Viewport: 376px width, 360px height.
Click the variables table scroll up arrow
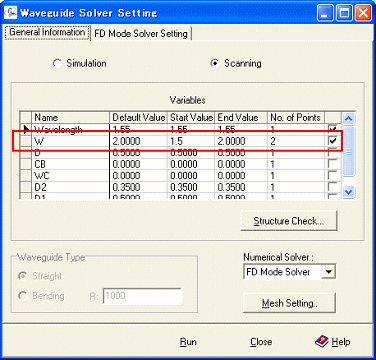point(349,119)
